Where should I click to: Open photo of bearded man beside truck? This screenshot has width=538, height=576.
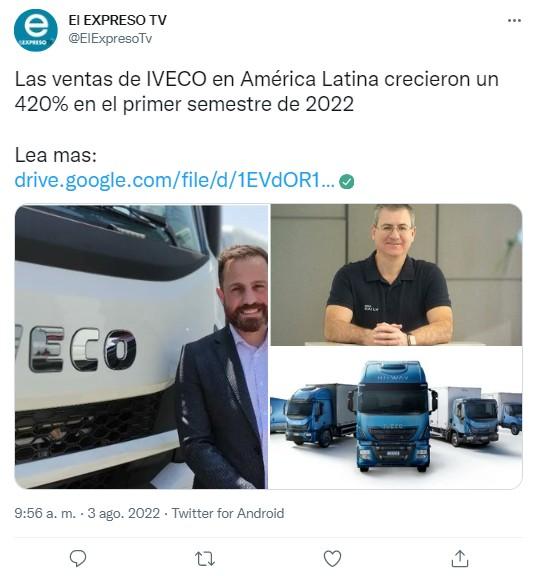click(141, 346)
